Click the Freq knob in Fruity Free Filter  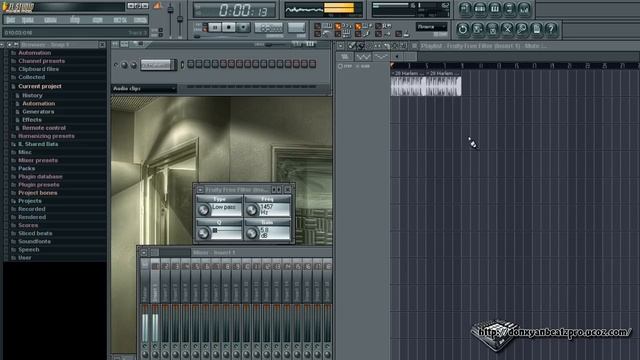pyautogui.click(x=252, y=210)
